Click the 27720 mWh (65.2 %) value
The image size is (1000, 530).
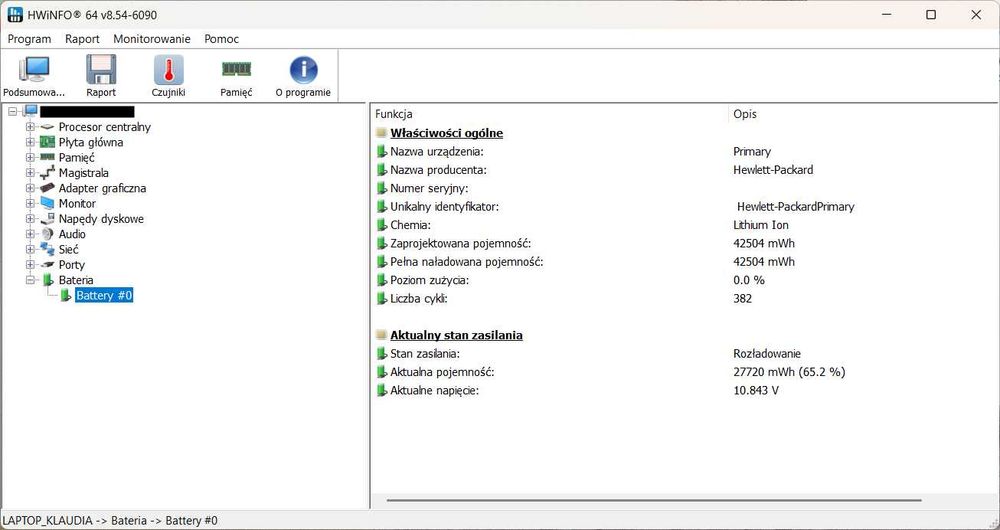pos(790,372)
